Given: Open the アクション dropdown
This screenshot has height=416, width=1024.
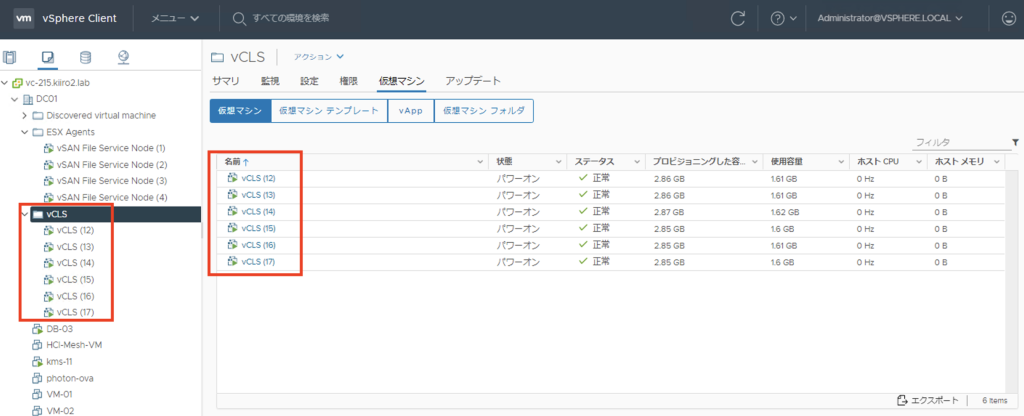Looking at the screenshot, I should pyautogui.click(x=319, y=57).
